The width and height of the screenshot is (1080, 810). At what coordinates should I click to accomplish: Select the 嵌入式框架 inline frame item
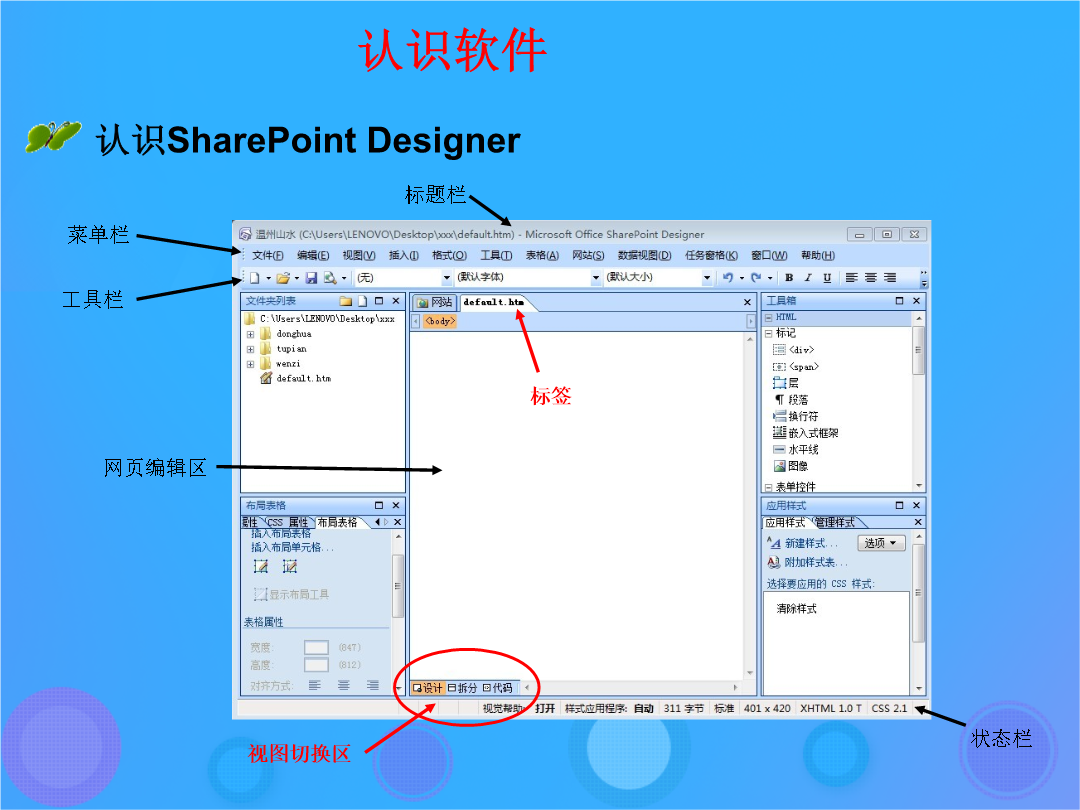pyautogui.click(x=806, y=433)
